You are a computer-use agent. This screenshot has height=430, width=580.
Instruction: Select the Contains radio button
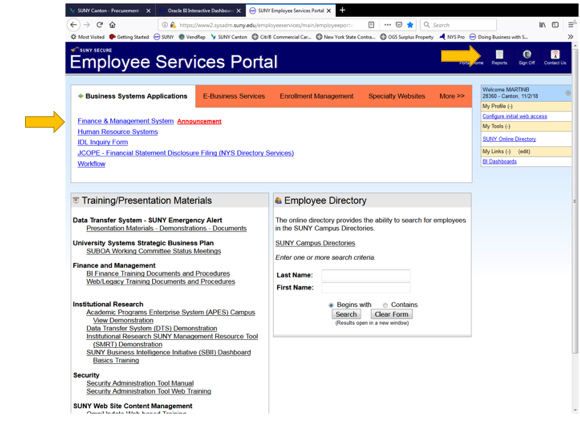(x=385, y=305)
